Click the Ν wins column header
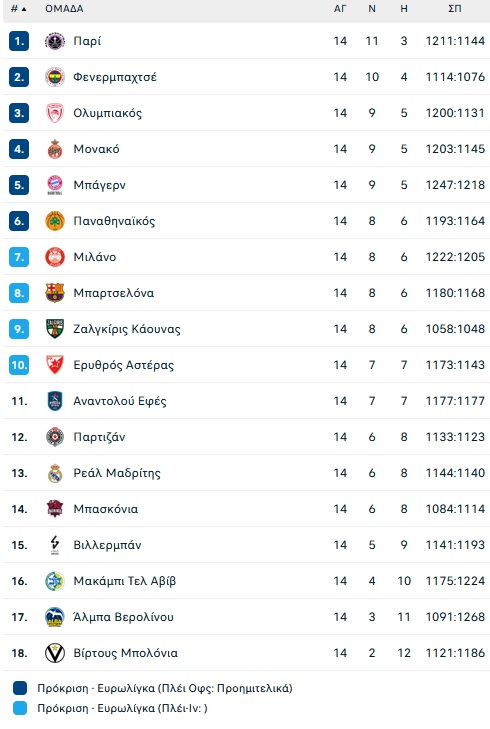This screenshot has height=729, width=490. [372, 8]
